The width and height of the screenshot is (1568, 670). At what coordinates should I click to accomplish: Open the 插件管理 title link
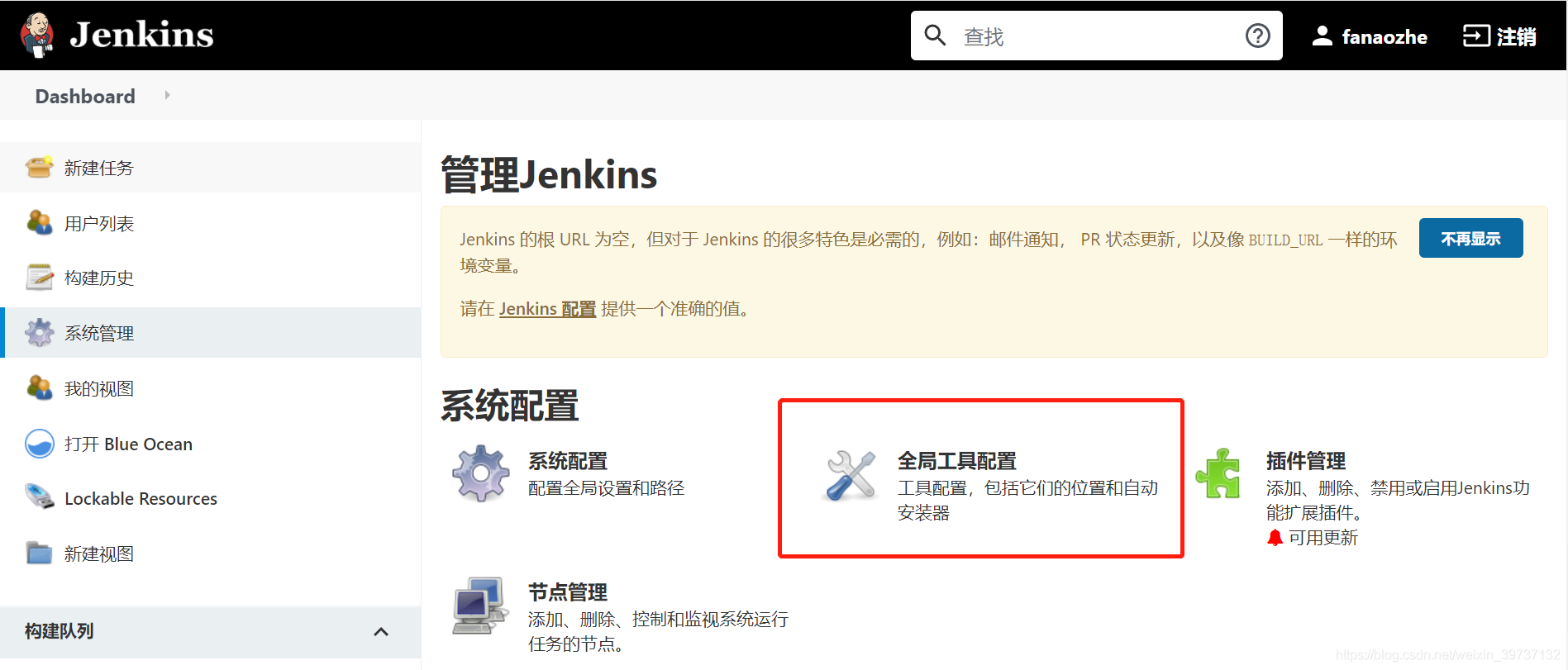[x=1306, y=461]
